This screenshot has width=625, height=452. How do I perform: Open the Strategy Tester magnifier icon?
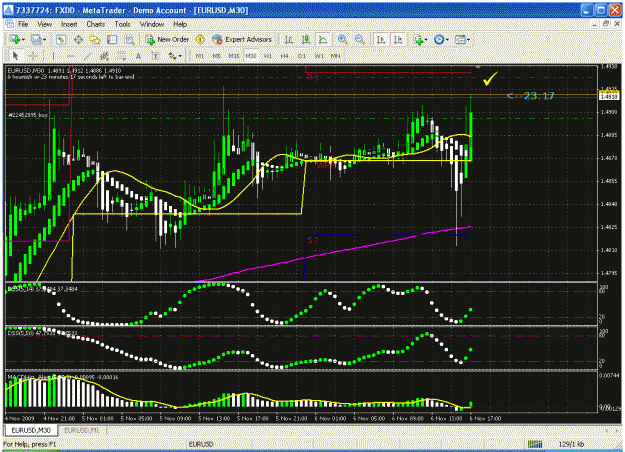[129, 39]
